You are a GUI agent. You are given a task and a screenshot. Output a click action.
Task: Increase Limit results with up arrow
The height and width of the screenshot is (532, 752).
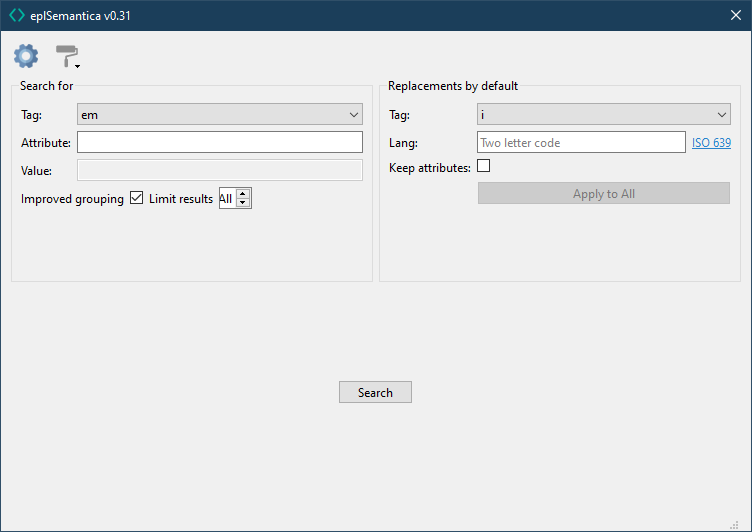point(243,194)
